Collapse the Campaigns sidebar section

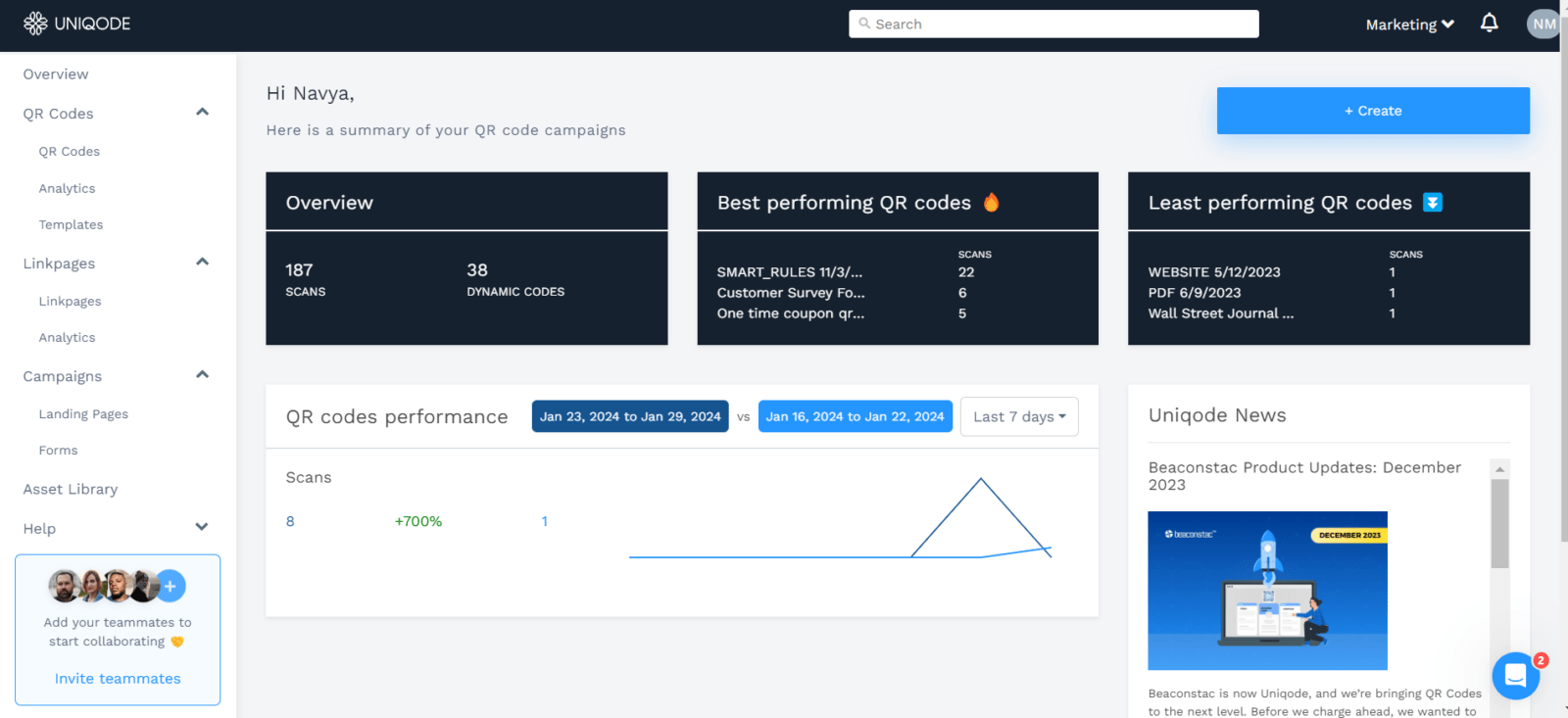click(202, 375)
